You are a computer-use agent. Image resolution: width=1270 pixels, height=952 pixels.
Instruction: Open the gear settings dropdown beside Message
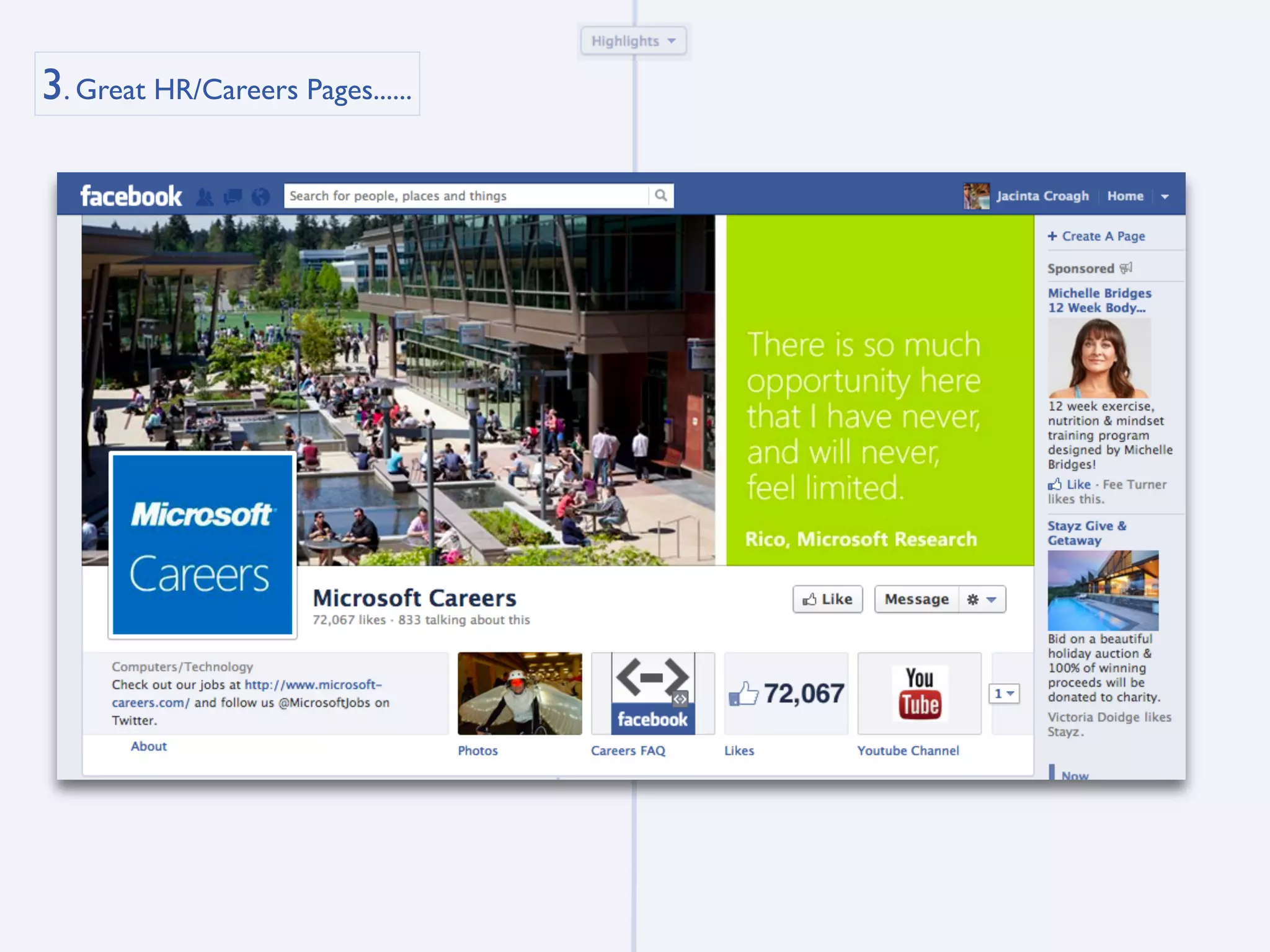click(982, 599)
